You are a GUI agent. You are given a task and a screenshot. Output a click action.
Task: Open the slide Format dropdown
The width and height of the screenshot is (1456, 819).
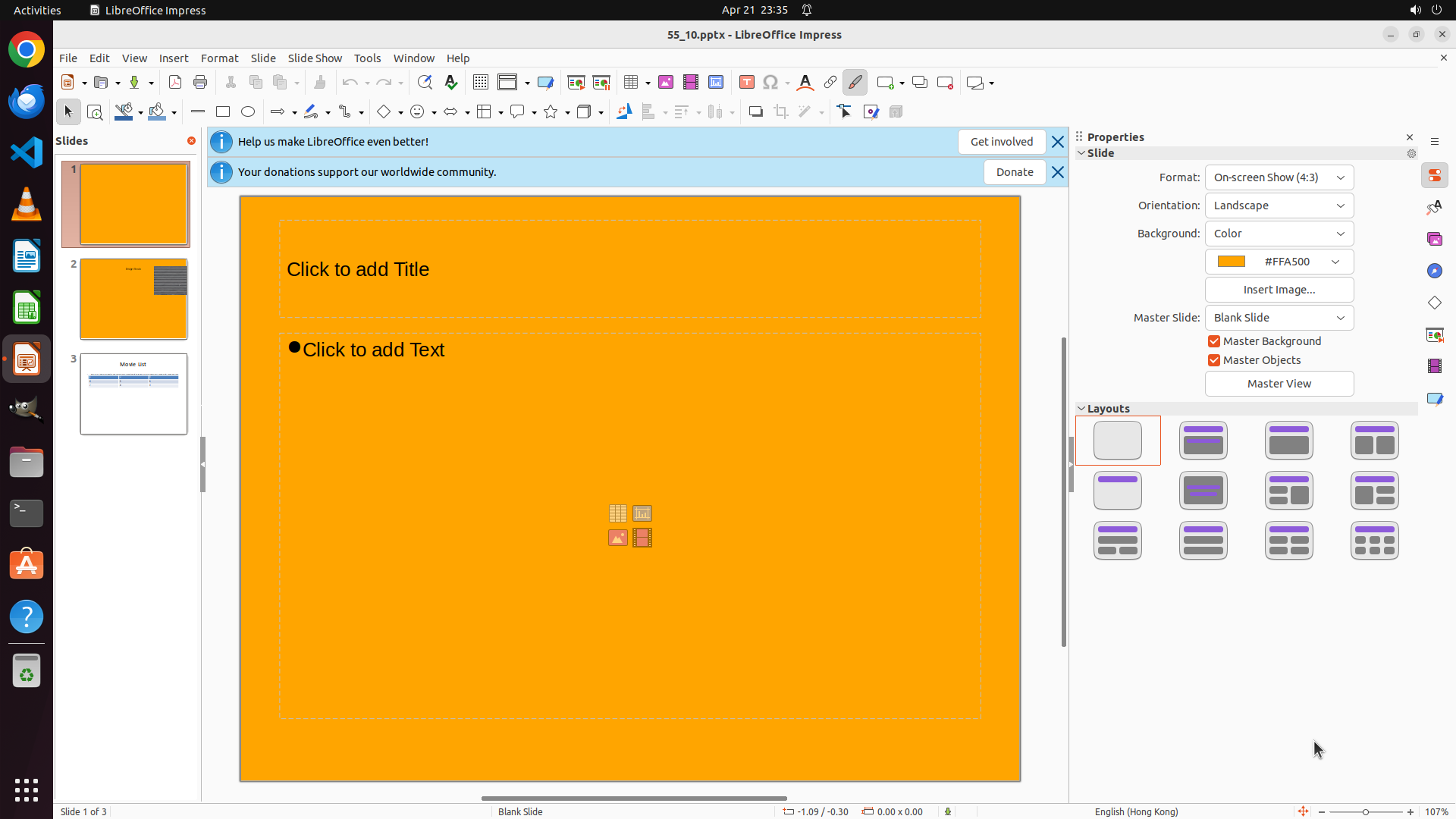click(1279, 177)
